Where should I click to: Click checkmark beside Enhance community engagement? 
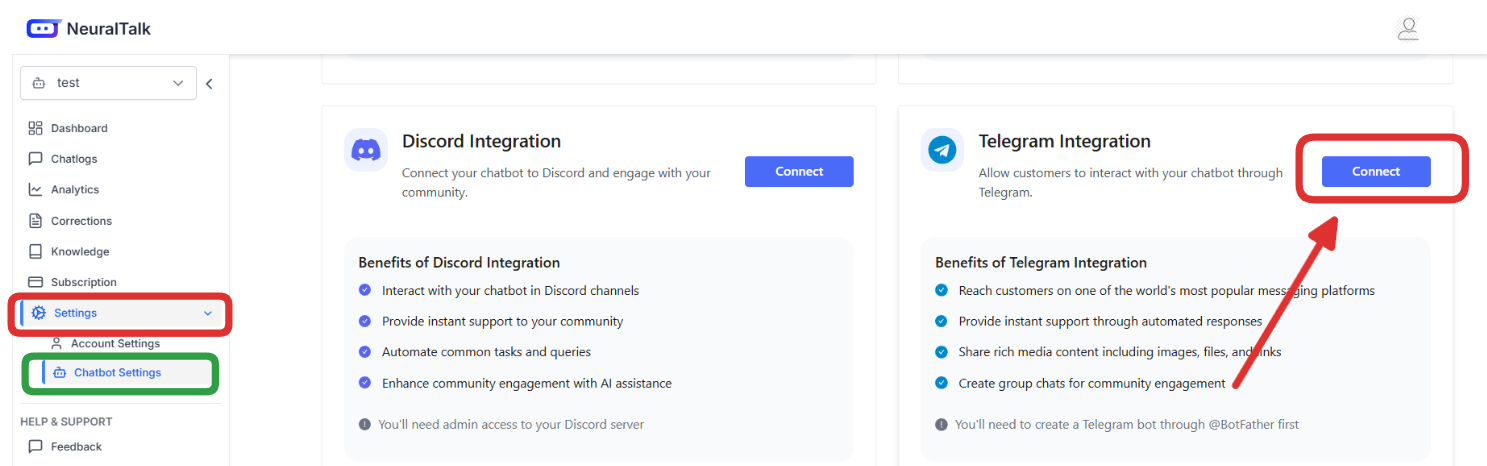[x=365, y=383]
